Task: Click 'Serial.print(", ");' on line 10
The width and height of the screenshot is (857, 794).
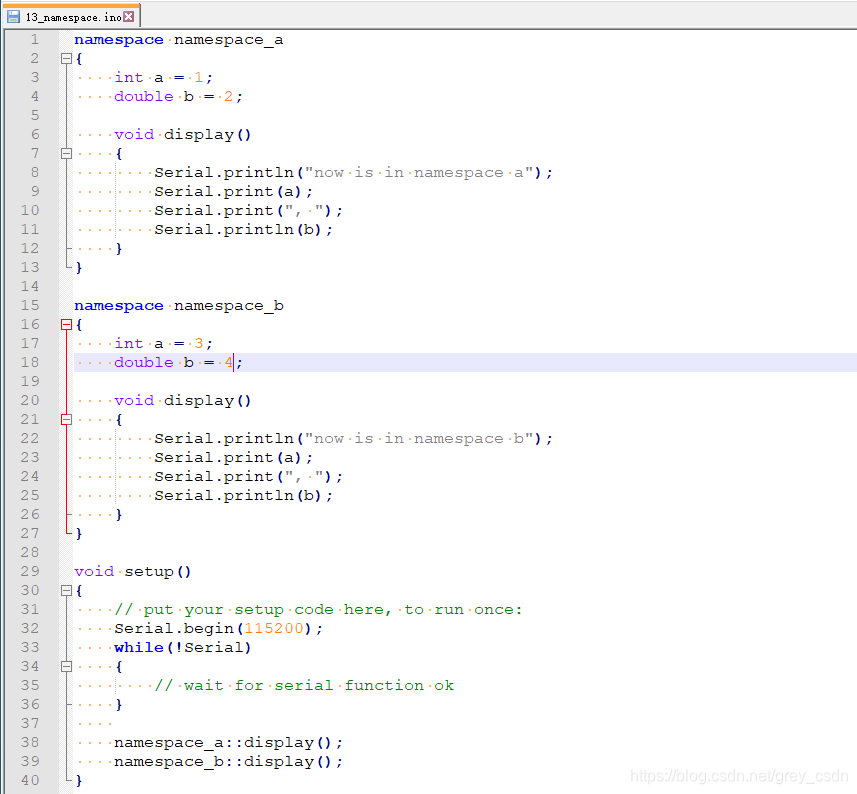Action: (x=248, y=211)
